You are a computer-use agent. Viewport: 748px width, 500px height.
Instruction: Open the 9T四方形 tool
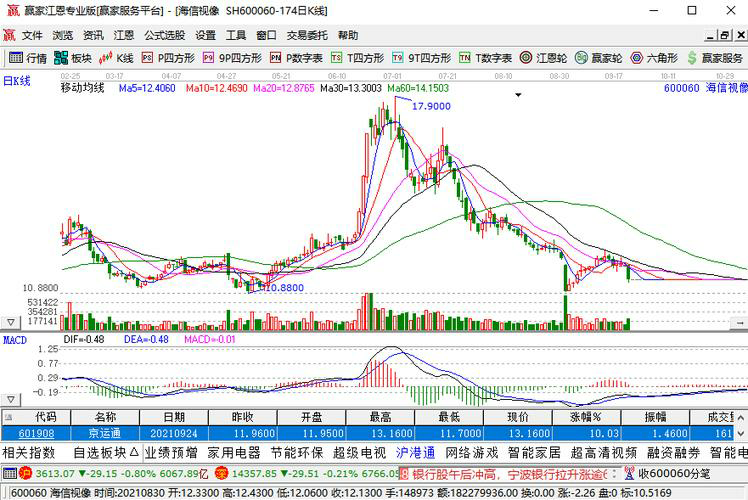(x=421, y=58)
